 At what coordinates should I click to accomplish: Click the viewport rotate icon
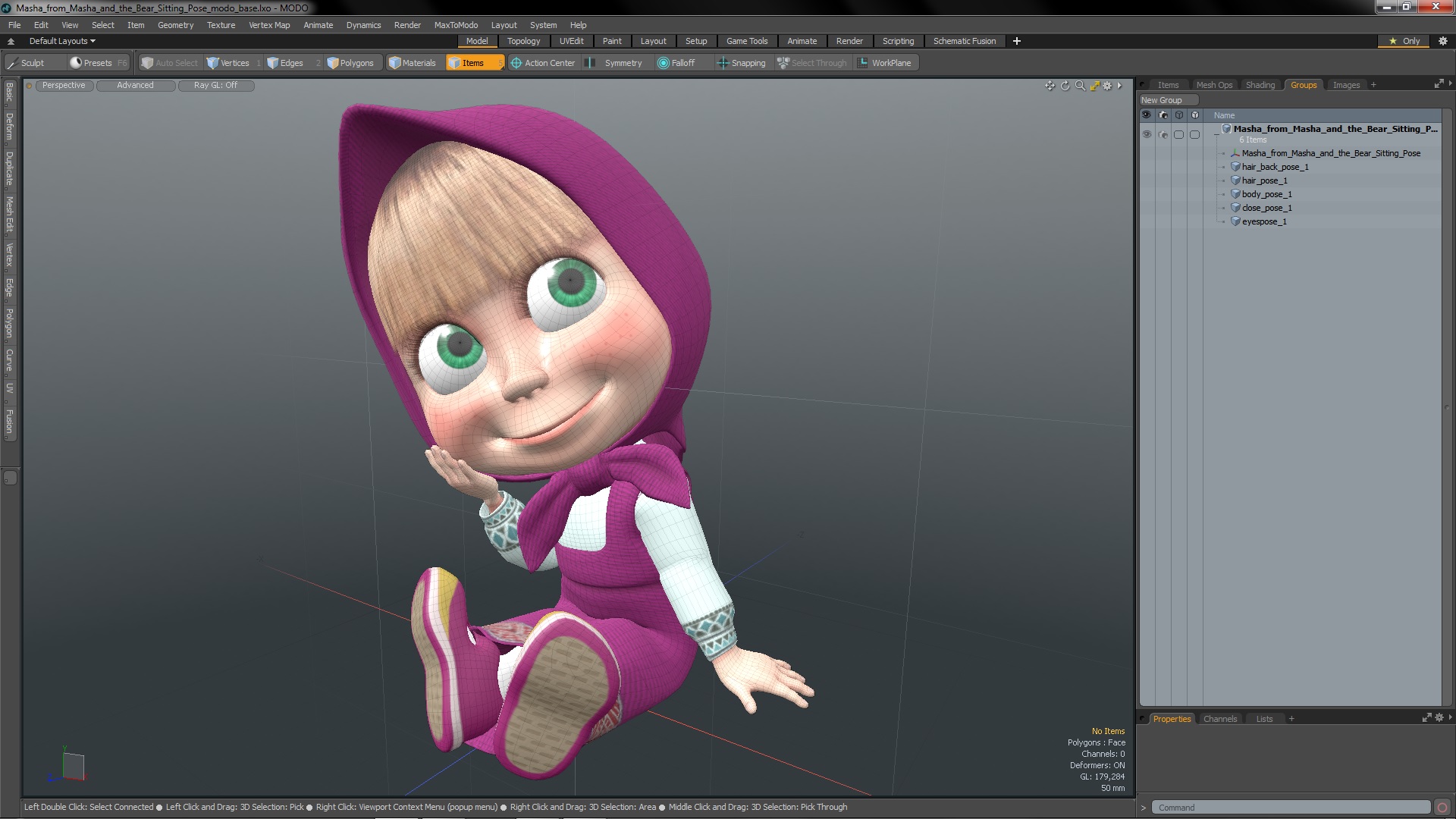click(x=1065, y=86)
